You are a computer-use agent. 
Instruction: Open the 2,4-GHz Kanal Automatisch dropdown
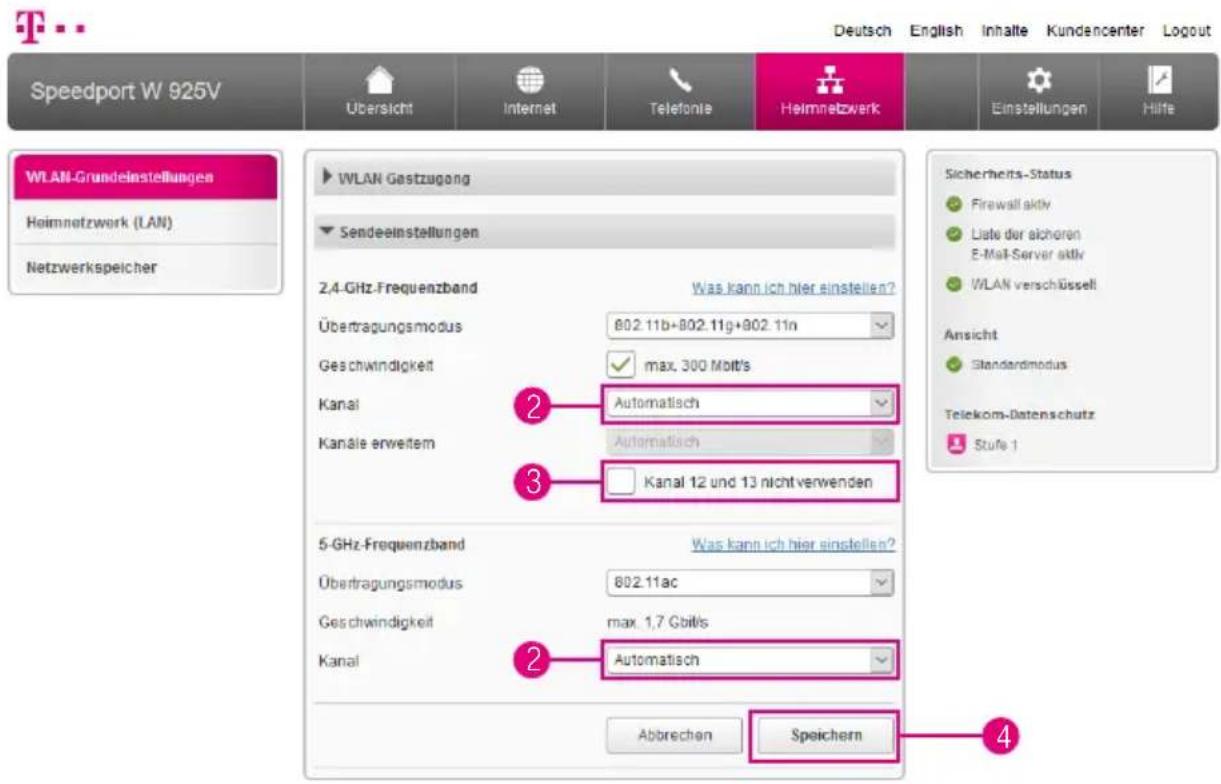748,403
